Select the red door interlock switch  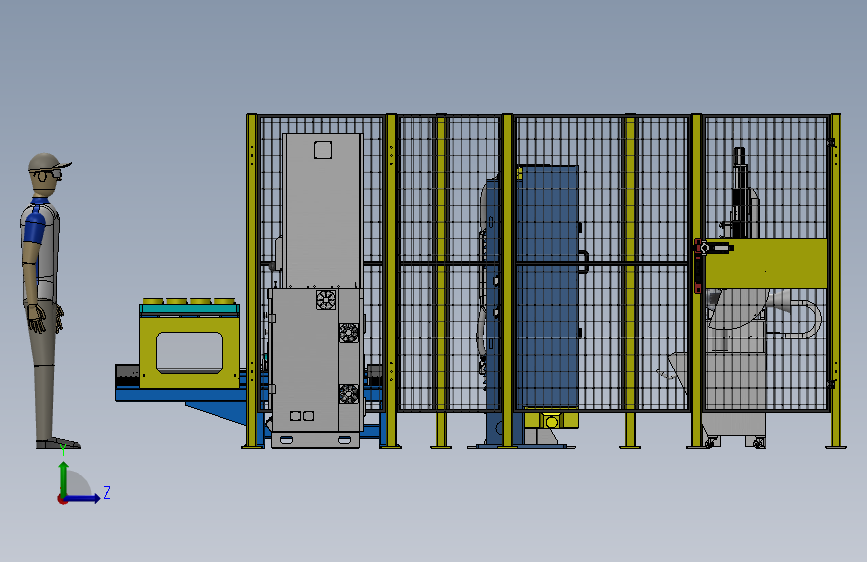coord(698,266)
